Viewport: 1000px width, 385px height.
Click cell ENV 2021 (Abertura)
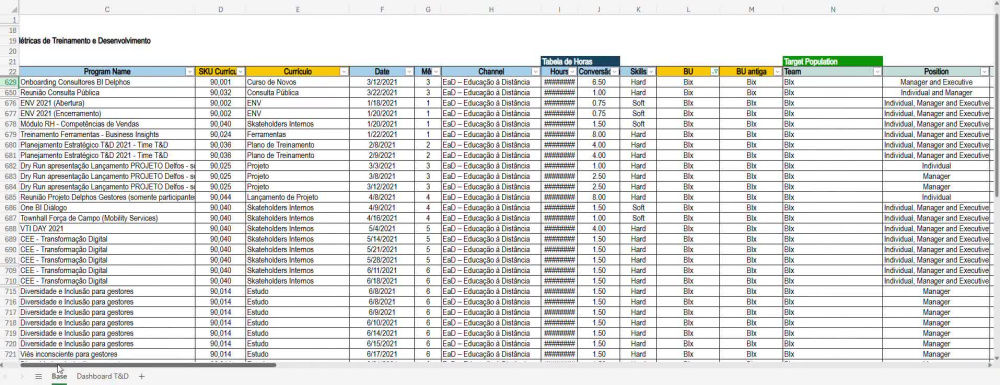[x=107, y=103]
